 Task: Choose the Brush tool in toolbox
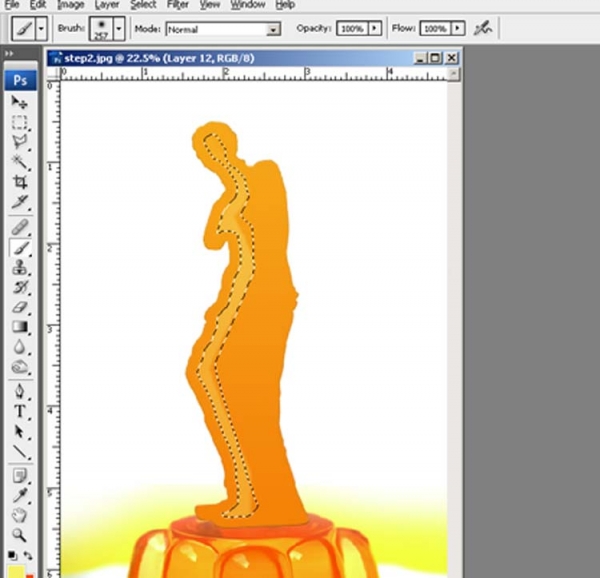coord(19,248)
